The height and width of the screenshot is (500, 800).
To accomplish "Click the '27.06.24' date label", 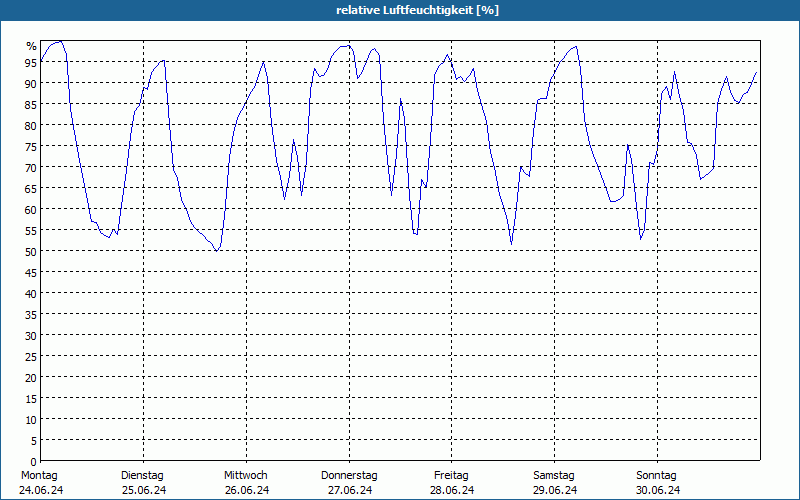I will tap(350, 490).
